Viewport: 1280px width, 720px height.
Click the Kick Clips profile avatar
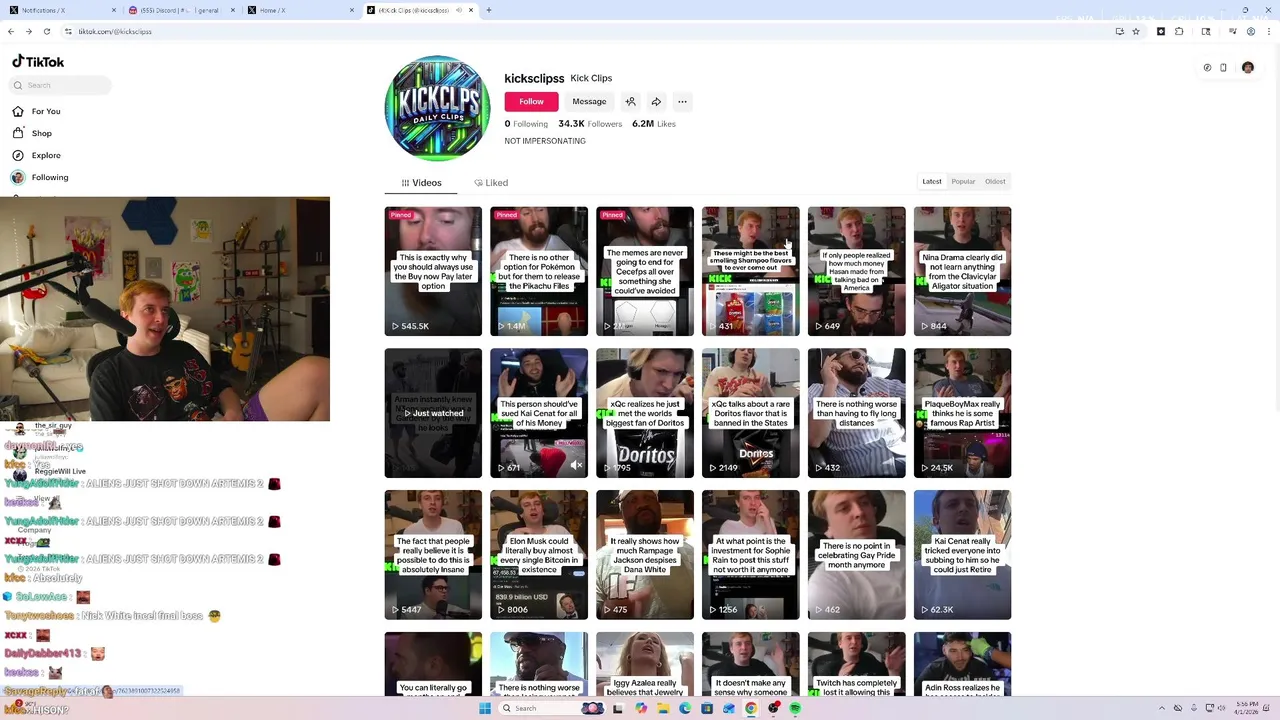coord(437,108)
